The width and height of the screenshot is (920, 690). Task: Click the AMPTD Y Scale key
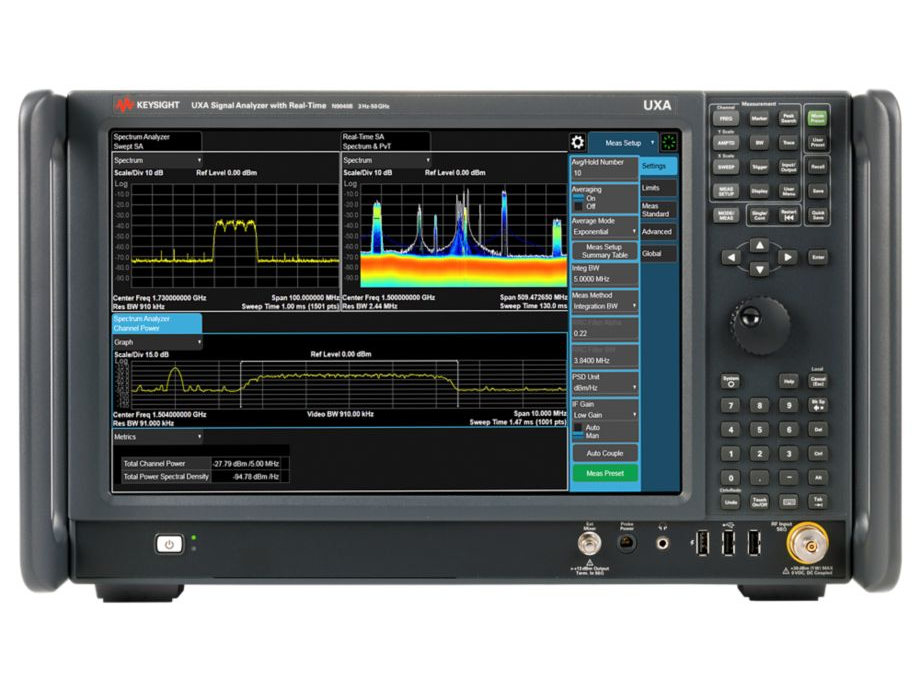[x=726, y=143]
